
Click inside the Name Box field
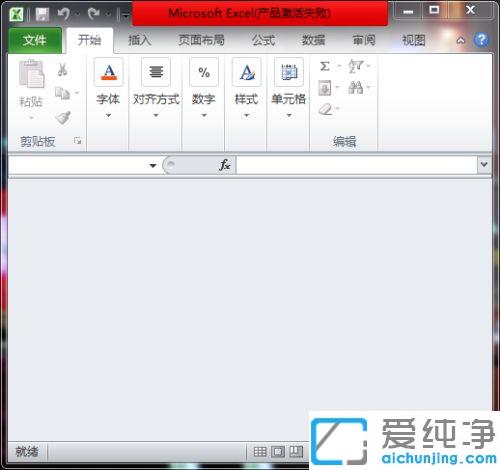(78, 165)
